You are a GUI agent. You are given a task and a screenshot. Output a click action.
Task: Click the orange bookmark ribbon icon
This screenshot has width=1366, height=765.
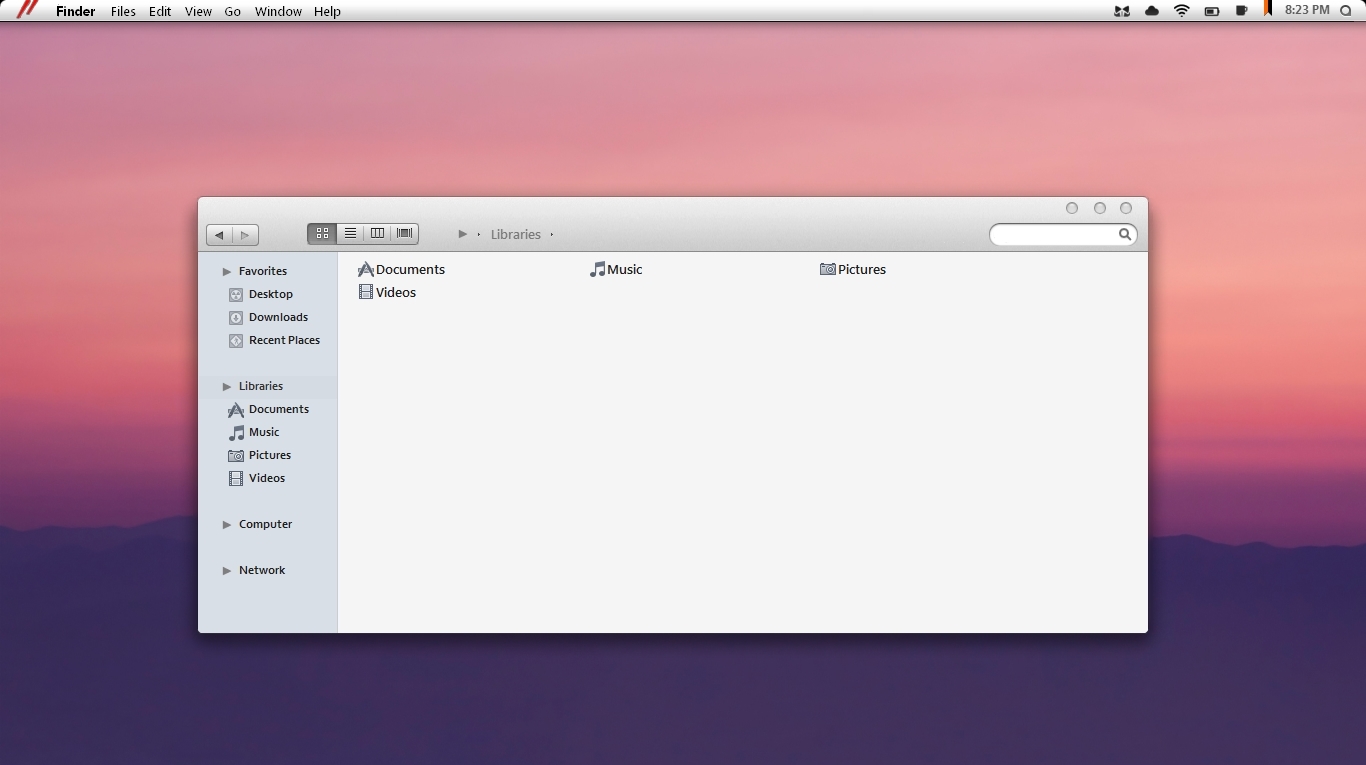coord(1268,9)
